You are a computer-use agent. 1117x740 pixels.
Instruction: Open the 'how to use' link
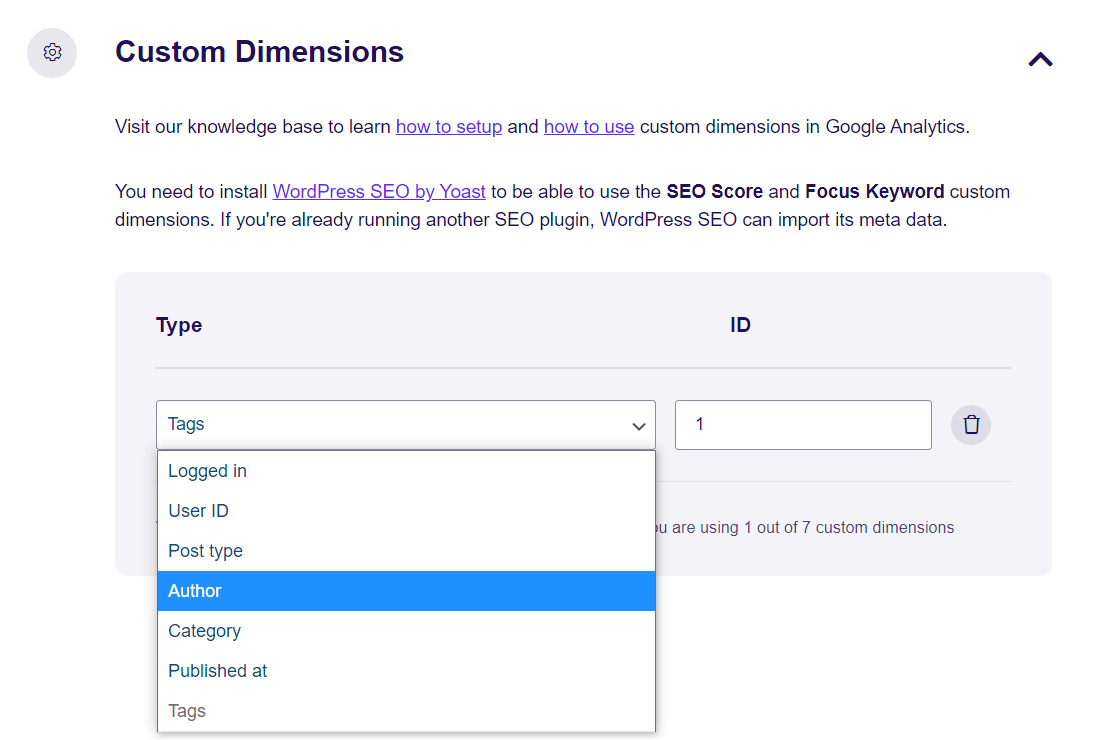click(589, 127)
